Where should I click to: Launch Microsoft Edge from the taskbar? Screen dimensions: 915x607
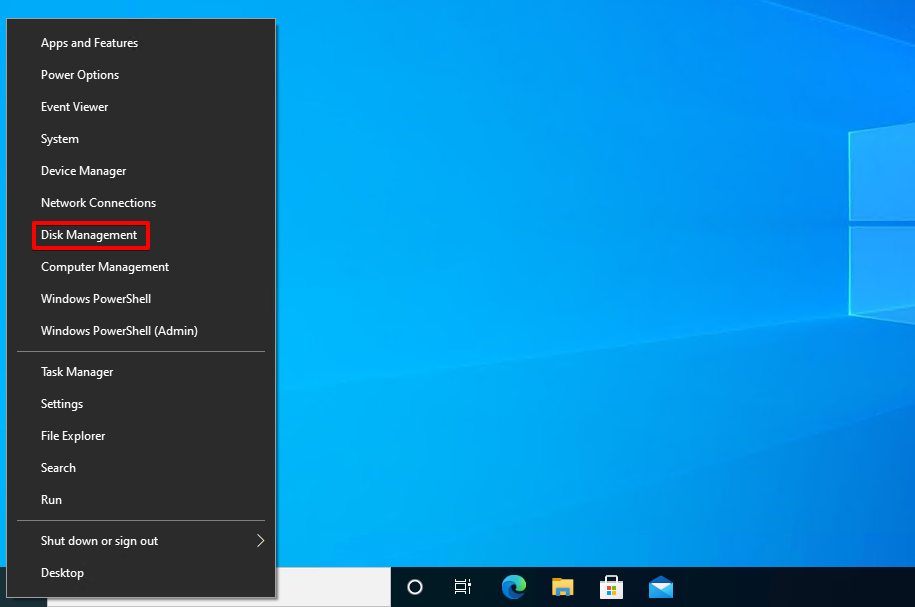[x=513, y=587]
